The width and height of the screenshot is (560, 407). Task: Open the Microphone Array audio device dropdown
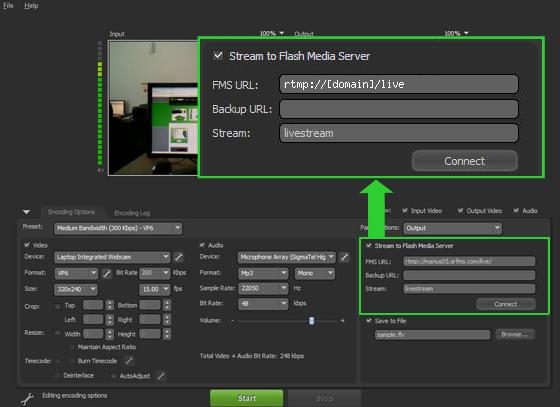tap(286, 257)
